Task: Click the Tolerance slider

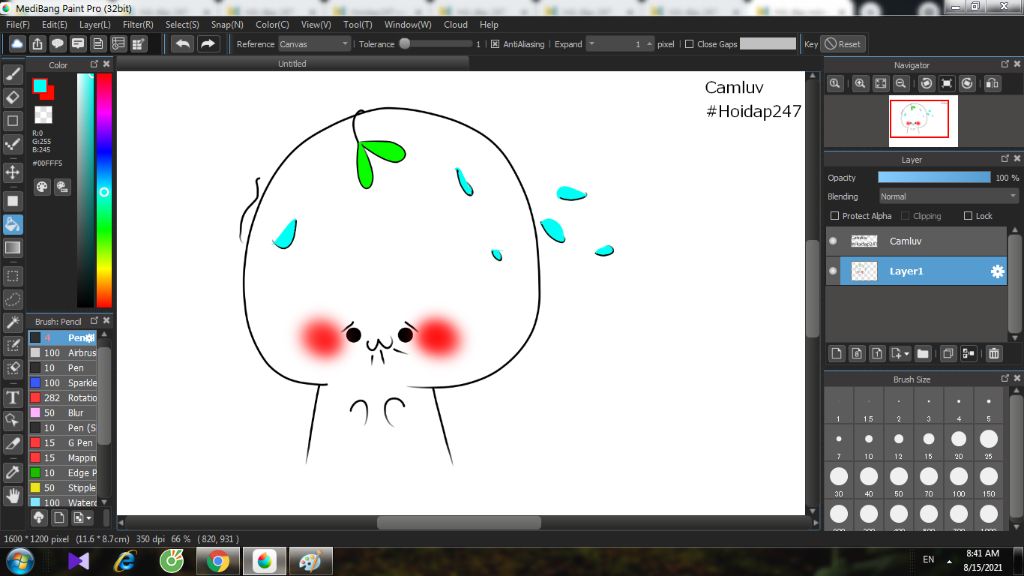Action: (x=436, y=44)
